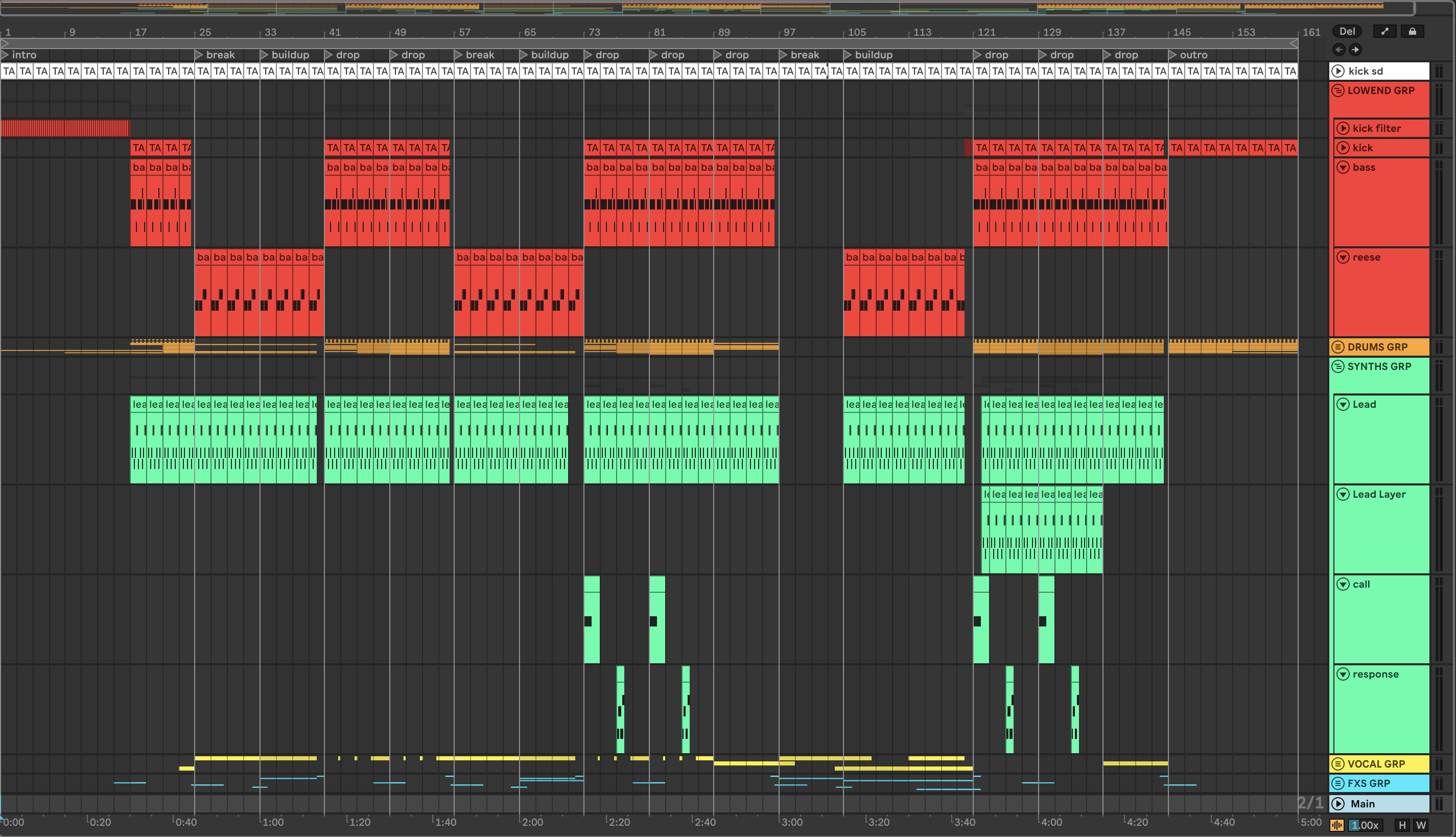Viewport: 1456px width, 837px height.
Task: Toggle Optimize Arrangement Height H button
Action: [x=1402, y=826]
